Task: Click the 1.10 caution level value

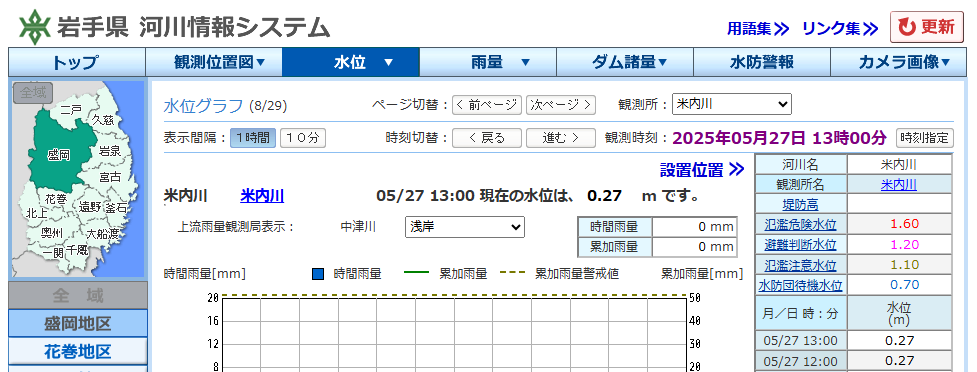Action: (904, 265)
